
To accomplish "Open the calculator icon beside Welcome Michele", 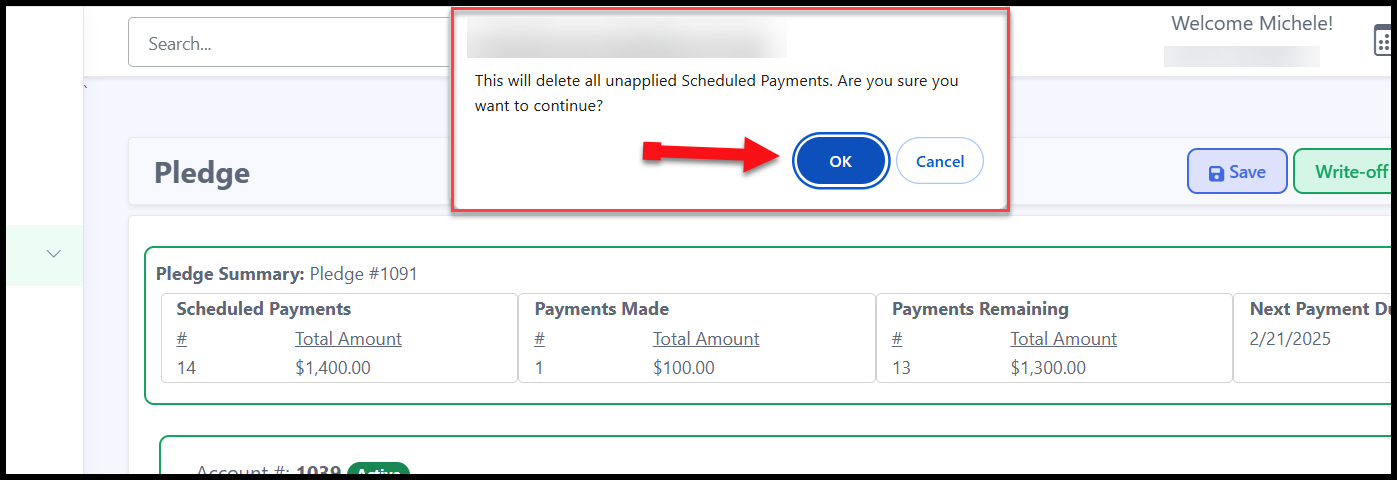I will coord(1384,40).
